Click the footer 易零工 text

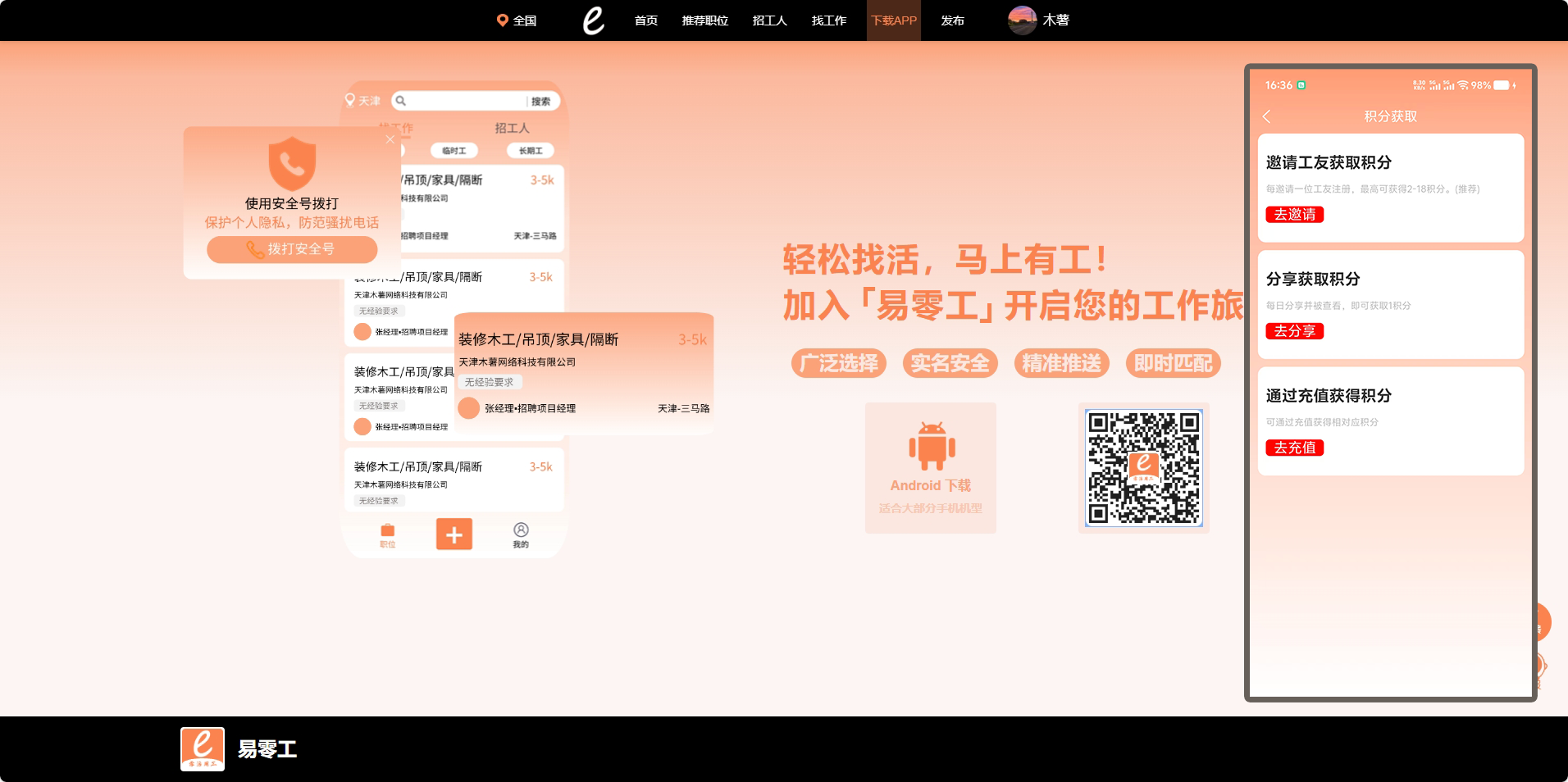pyautogui.click(x=267, y=749)
